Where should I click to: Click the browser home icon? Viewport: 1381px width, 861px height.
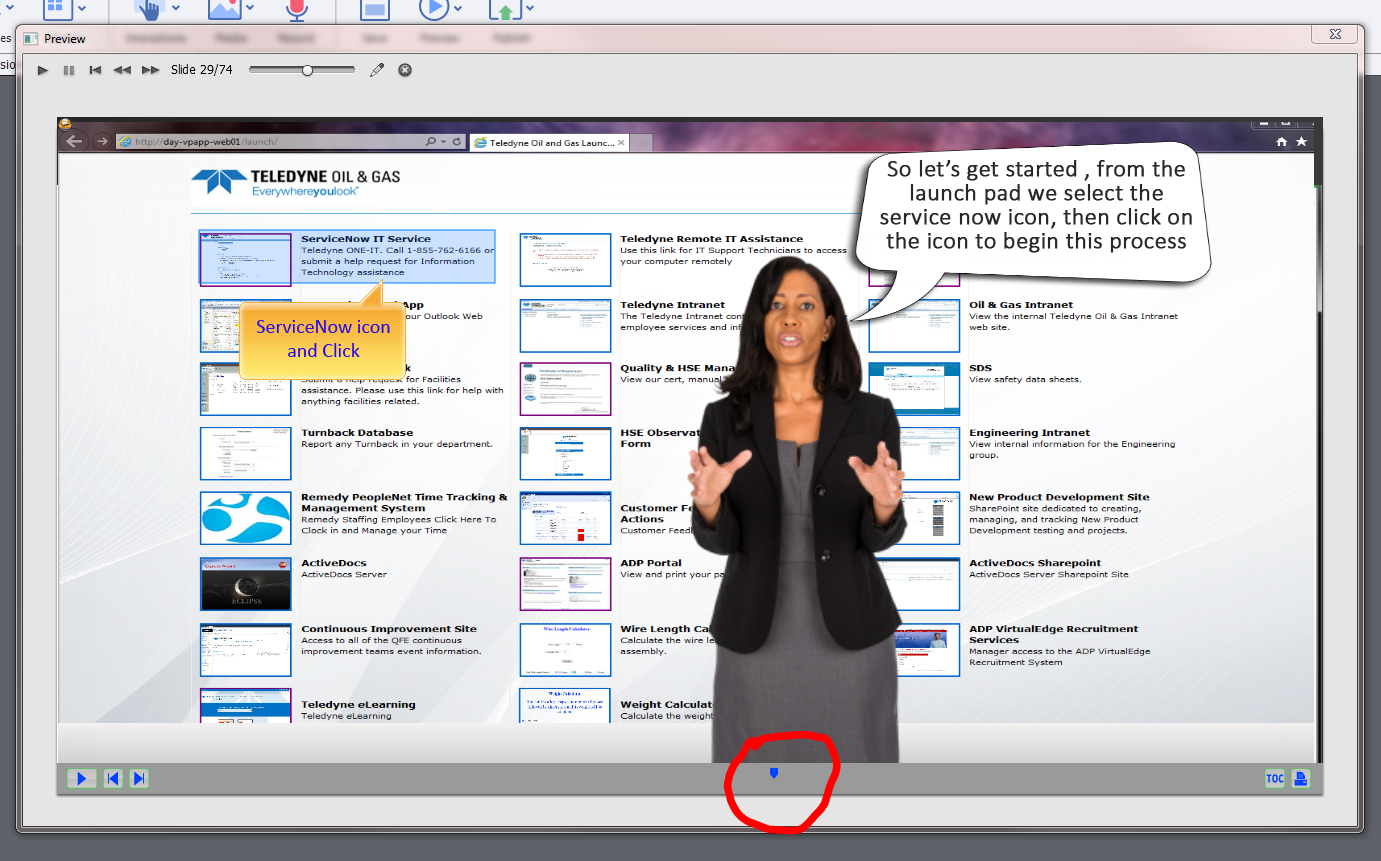pyautogui.click(x=1282, y=142)
